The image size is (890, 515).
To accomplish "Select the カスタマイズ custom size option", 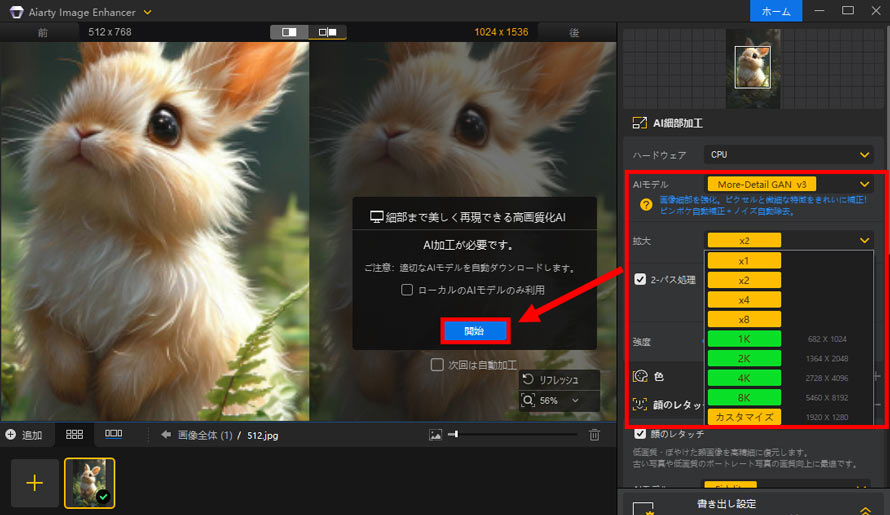I will coord(744,417).
